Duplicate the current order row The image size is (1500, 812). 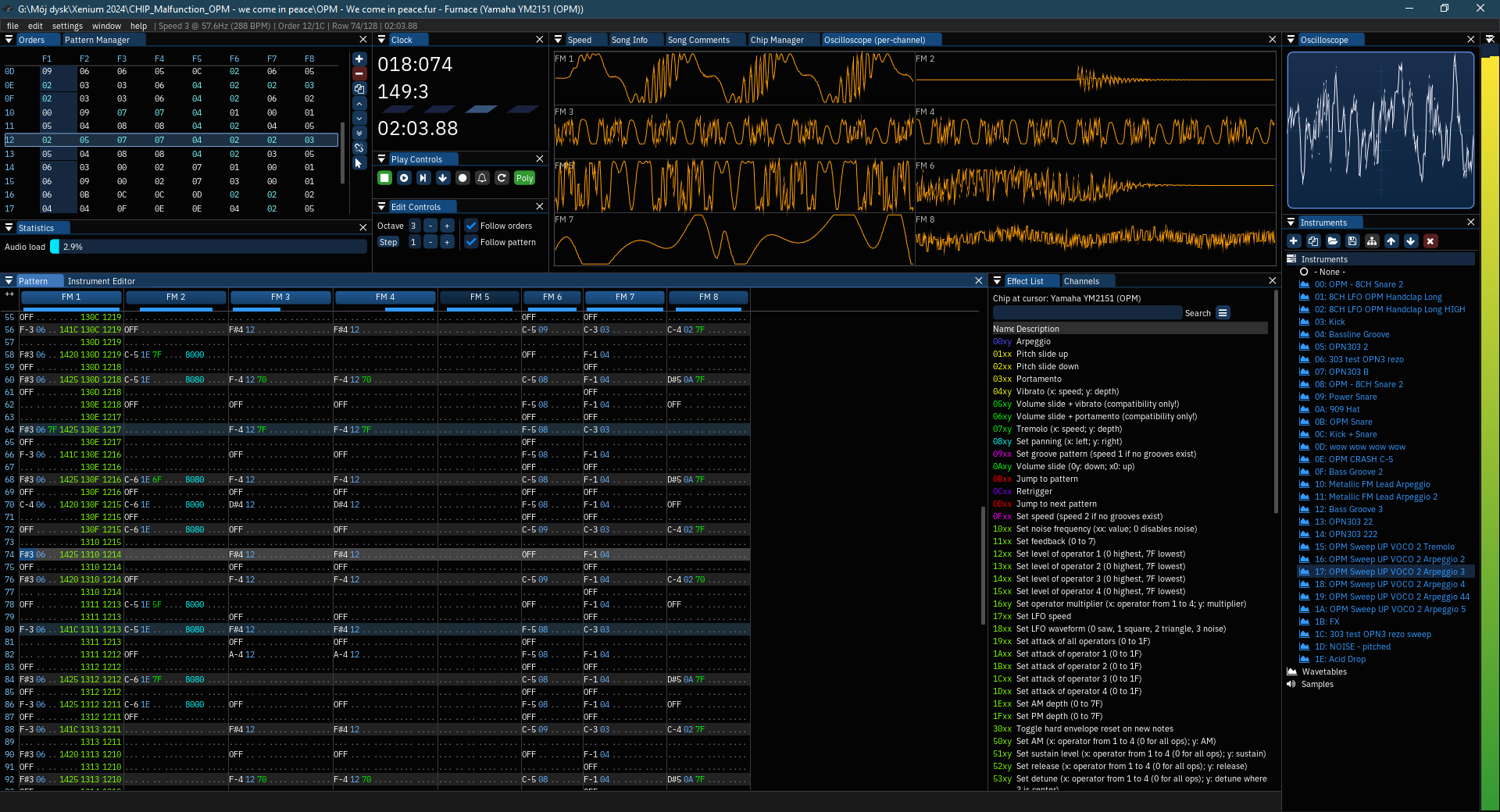click(x=359, y=89)
